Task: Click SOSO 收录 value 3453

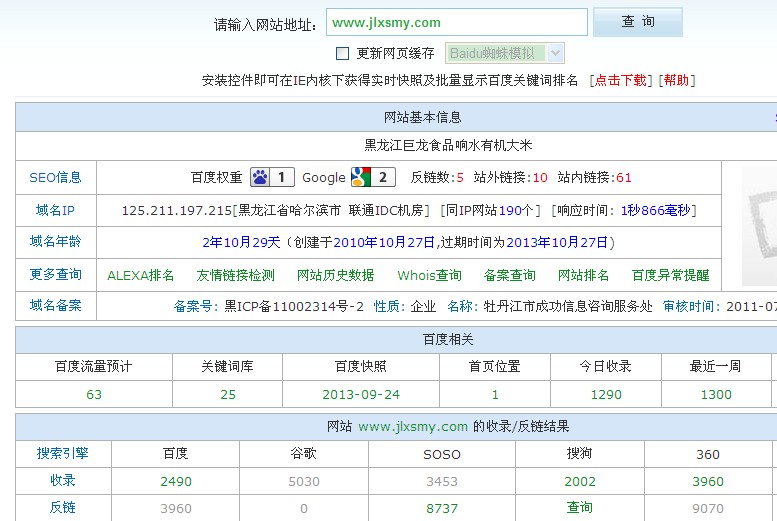Action: click(x=442, y=481)
